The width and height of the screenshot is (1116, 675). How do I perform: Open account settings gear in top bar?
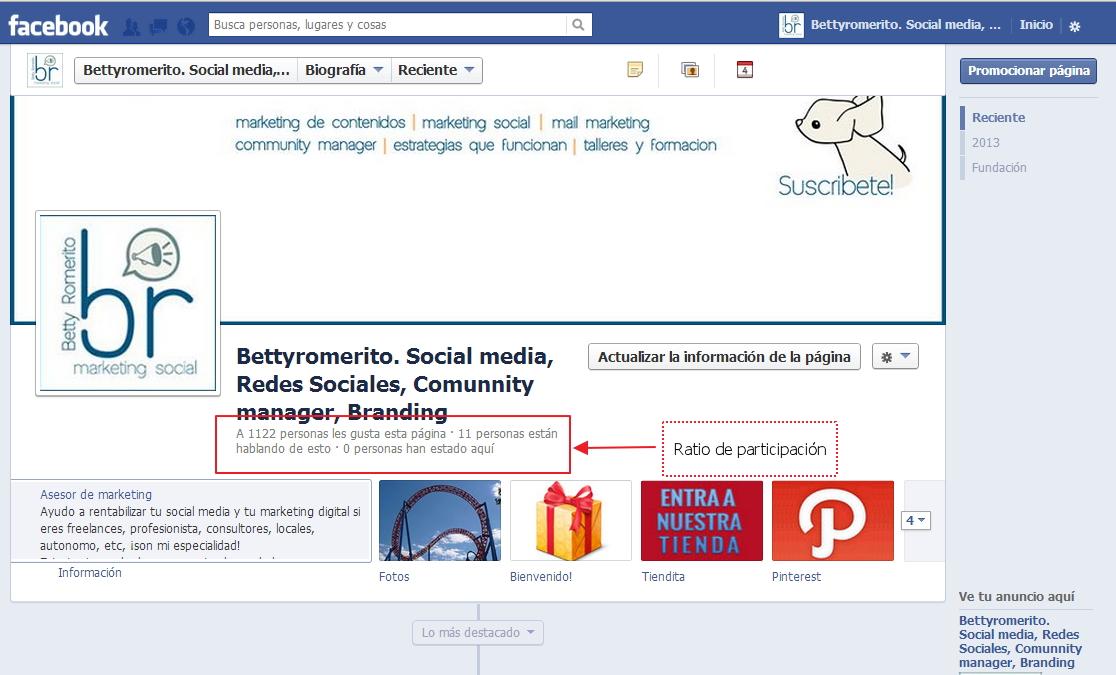(x=1075, y=26)
